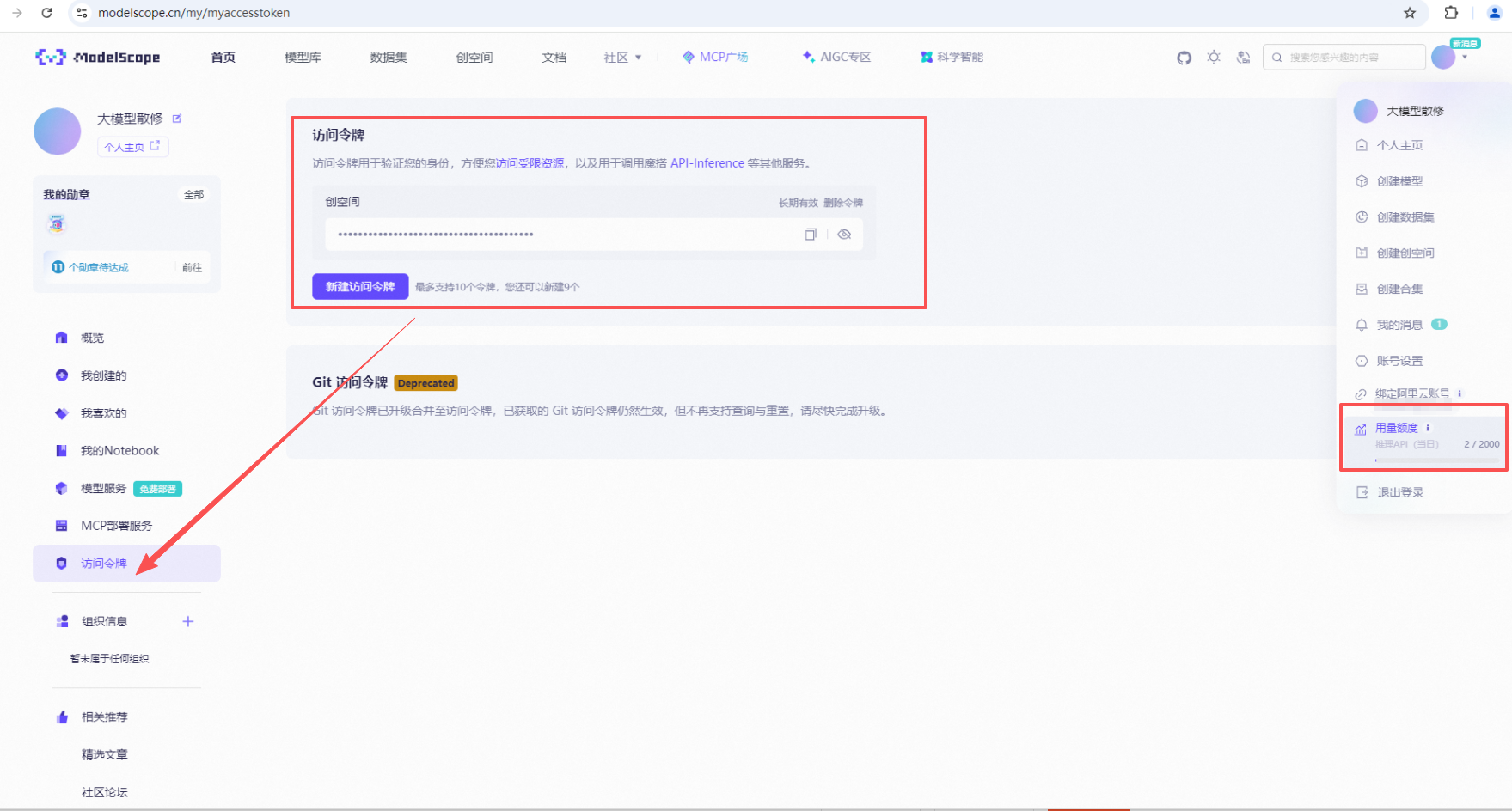Click the 推理API usage progress bar
The width and height of the screenshot is (1512, 811).
pyautogui.click(x=1437, y=460)
